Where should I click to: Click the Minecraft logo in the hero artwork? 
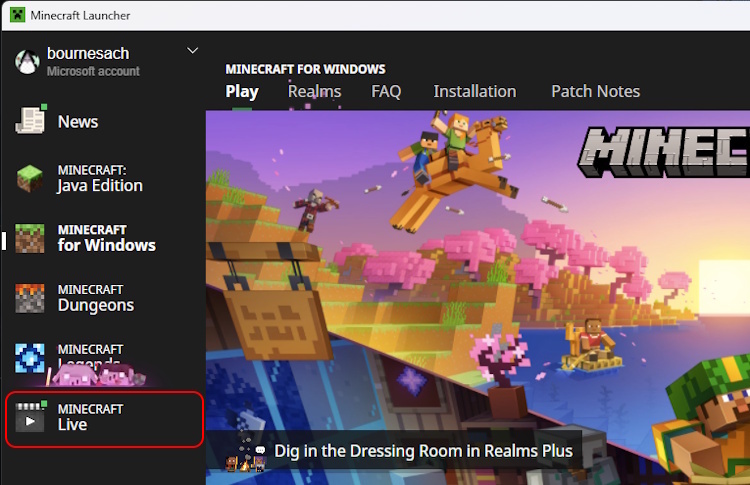[665, 150]
